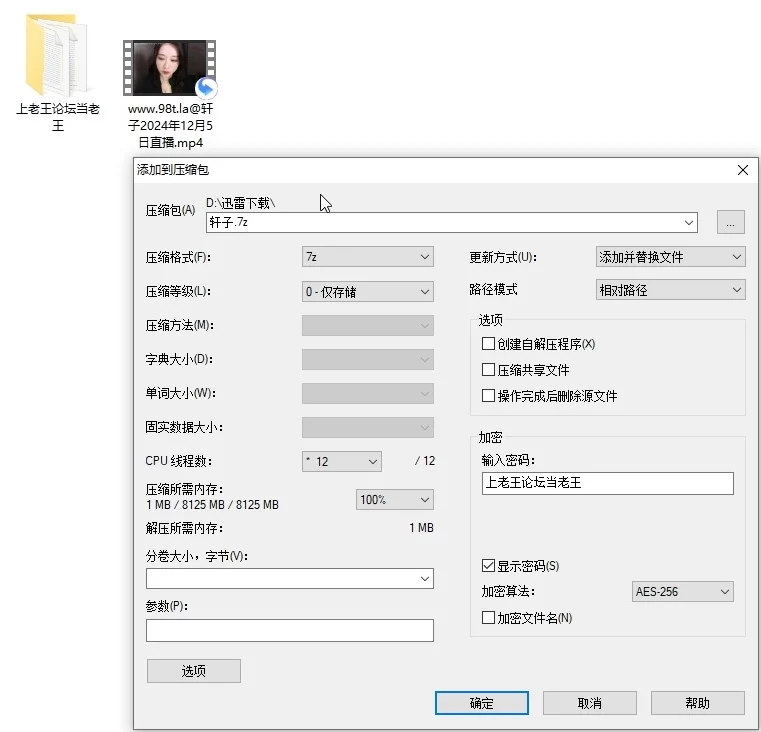This screenshot has height=732, width=761.
Task: Click the disabled 固实数据大小 dropdown
Action: [367, 428]
